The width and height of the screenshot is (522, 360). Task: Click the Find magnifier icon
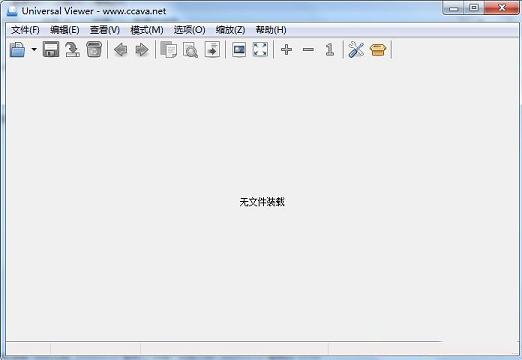point(191,50)
